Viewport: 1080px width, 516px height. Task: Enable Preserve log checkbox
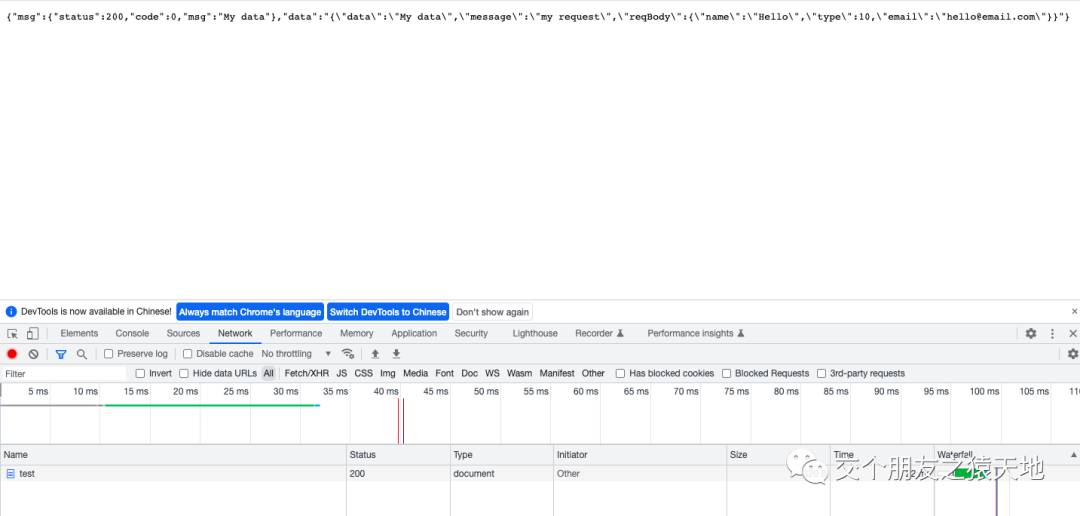108,354
